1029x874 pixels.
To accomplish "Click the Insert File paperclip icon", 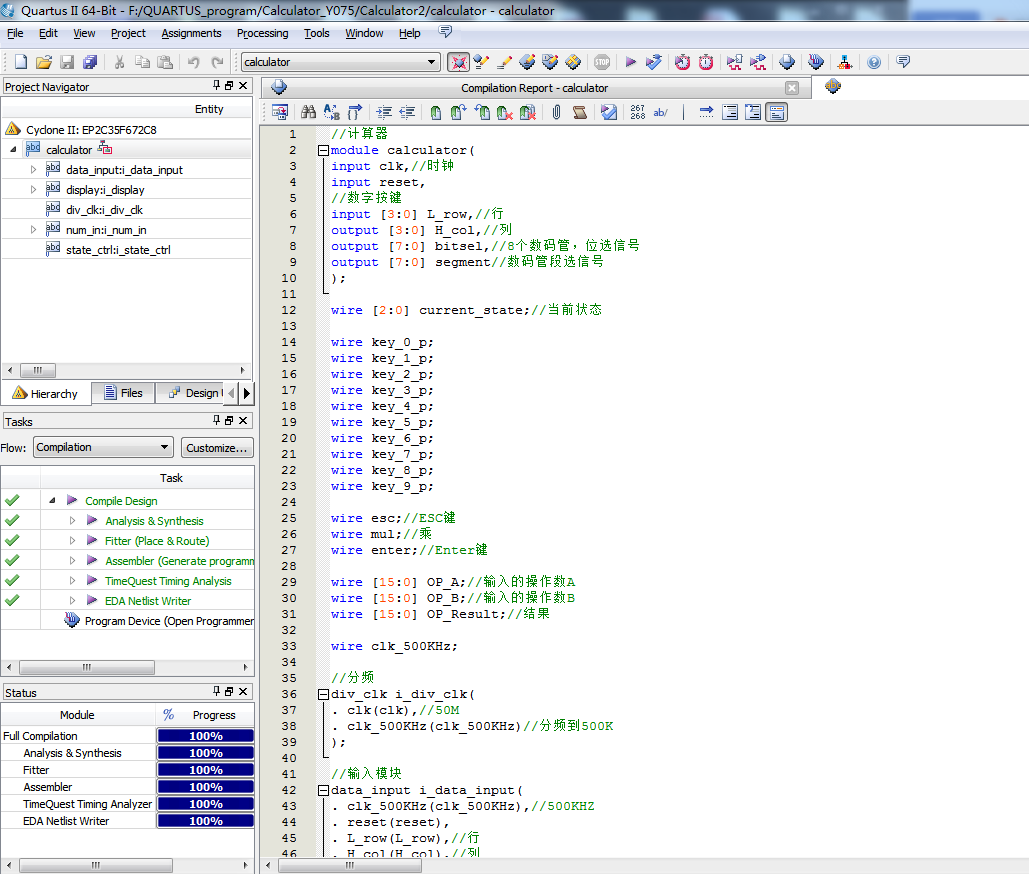I will (x=556, y=113).
